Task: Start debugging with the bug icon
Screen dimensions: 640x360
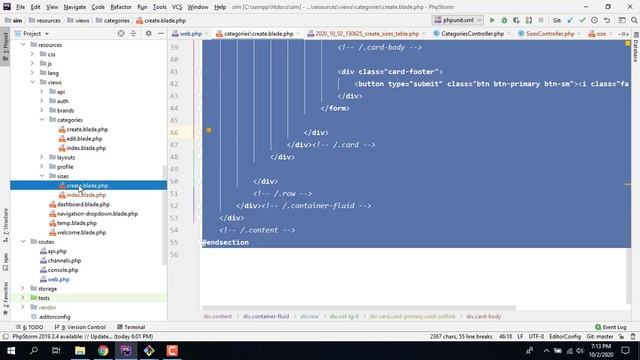Action: [x=504, y=20]
